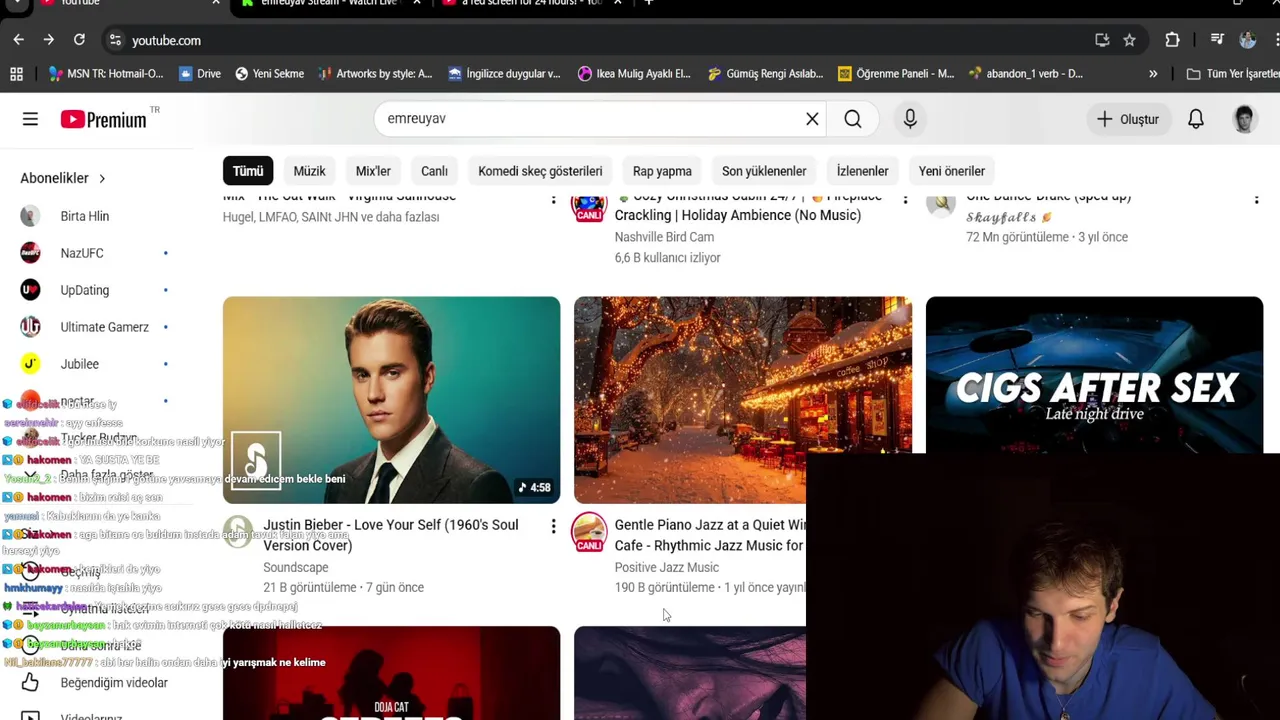Open the Cigs After Sex thumbnail

click(1094, 375)
